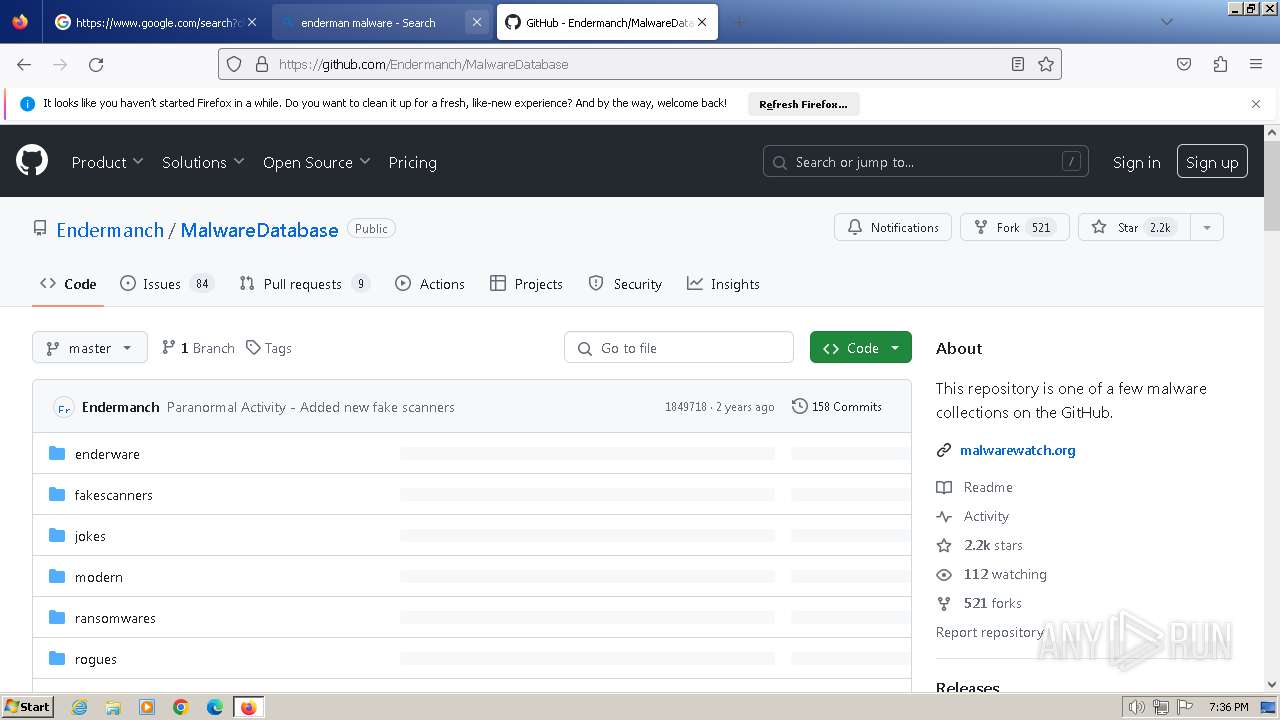The height and width of the screenshot is (720, 1280).
Task: Open the MalwareDatabase repository link
Action: tap(259, 230)
